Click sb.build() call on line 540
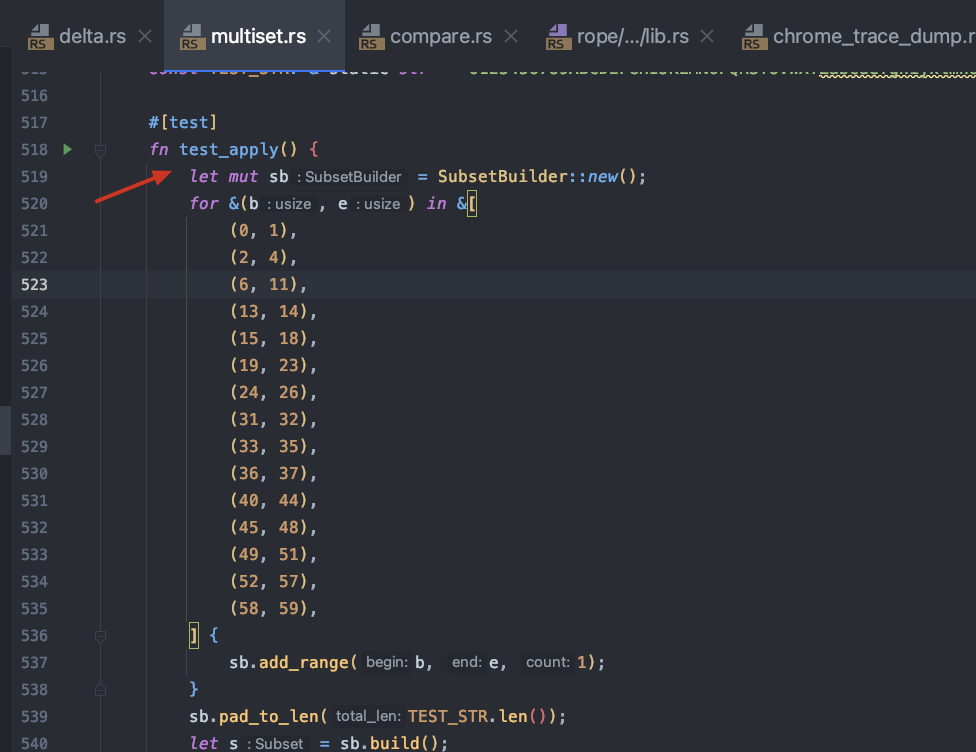The image size is (976, 752). point(389,743)
